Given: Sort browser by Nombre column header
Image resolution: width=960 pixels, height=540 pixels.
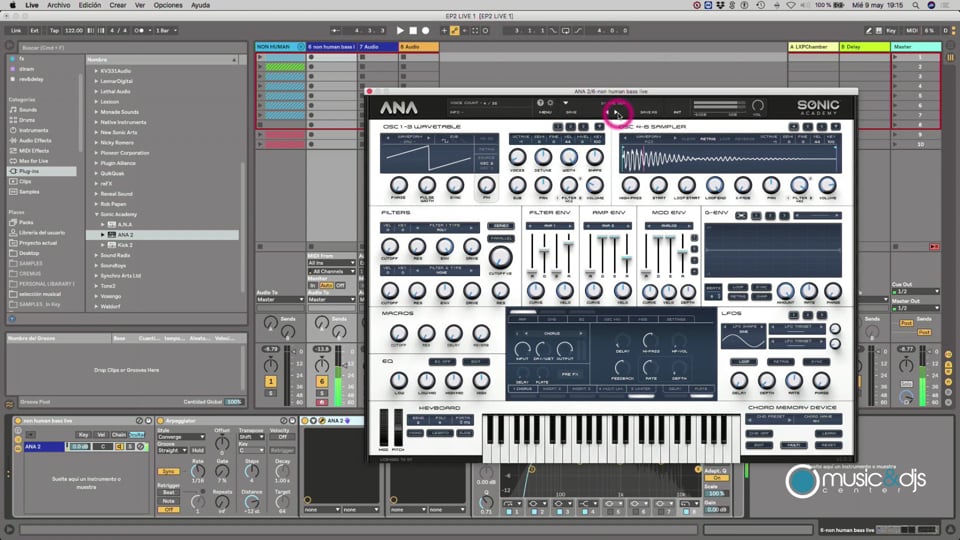Looking at the screenshot, I should [x=162, y=59].
